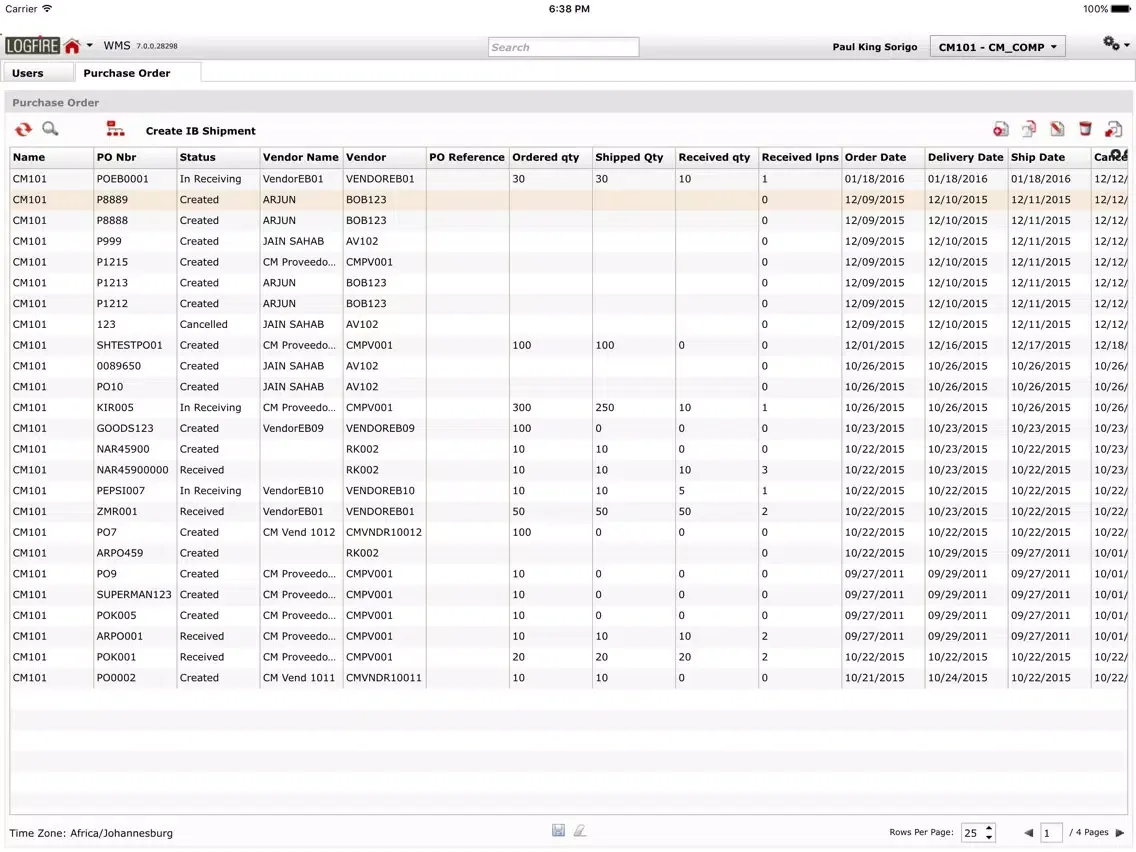This screenshot has height=852, width=1136.
Task: Open the magnifying glass search icon
Action: (x=50, y=129)
